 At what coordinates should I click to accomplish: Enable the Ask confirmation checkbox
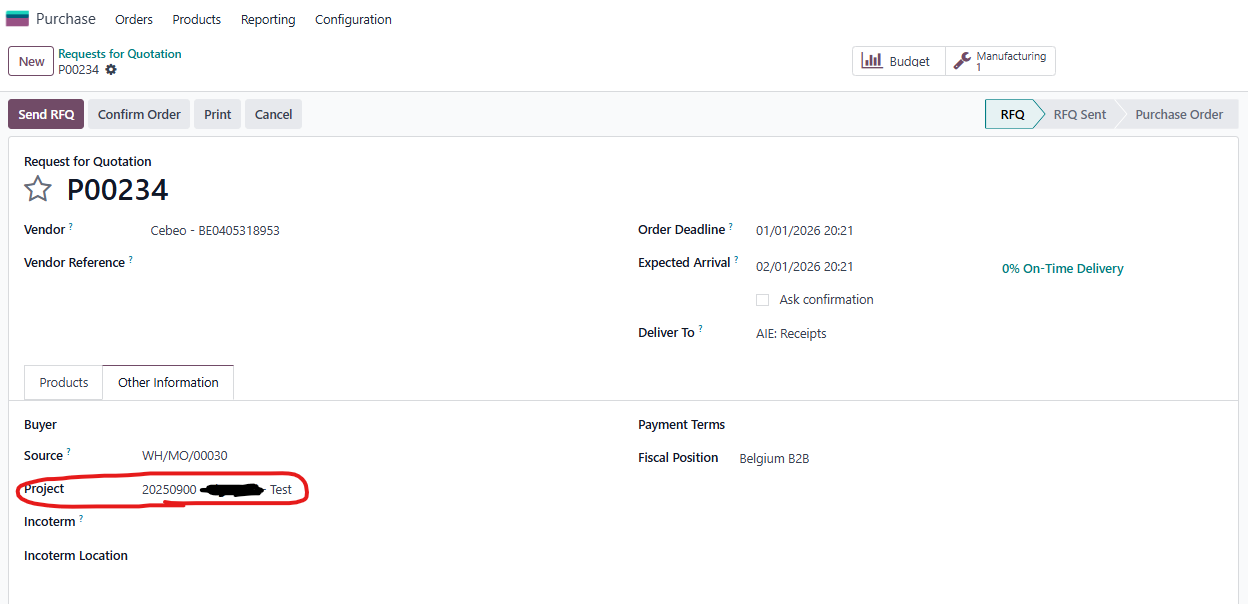click(763, 300)
